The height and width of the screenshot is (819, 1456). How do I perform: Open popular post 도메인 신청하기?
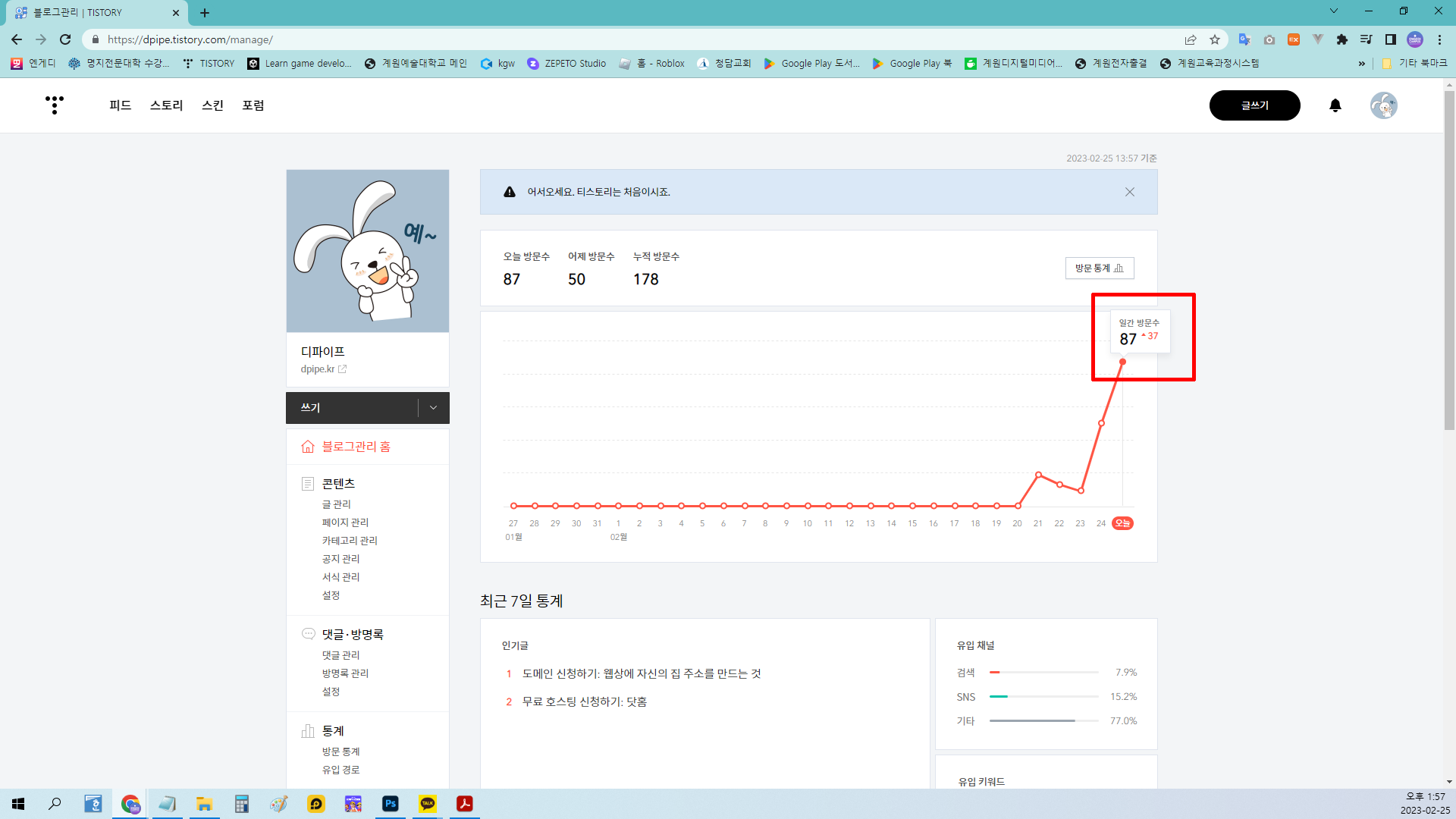(642, 673)
